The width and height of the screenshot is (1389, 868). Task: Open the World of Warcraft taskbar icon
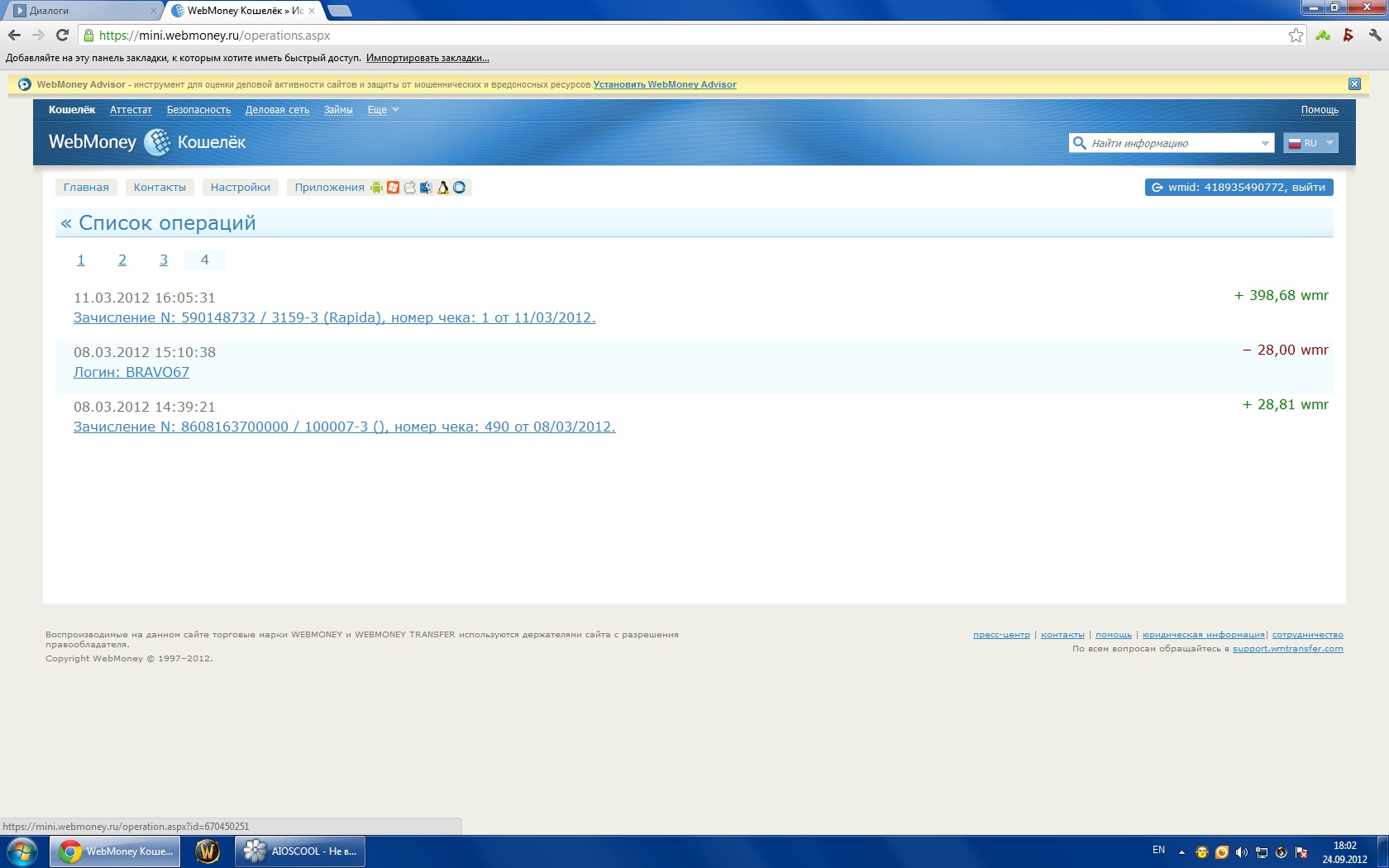[208, 851]
